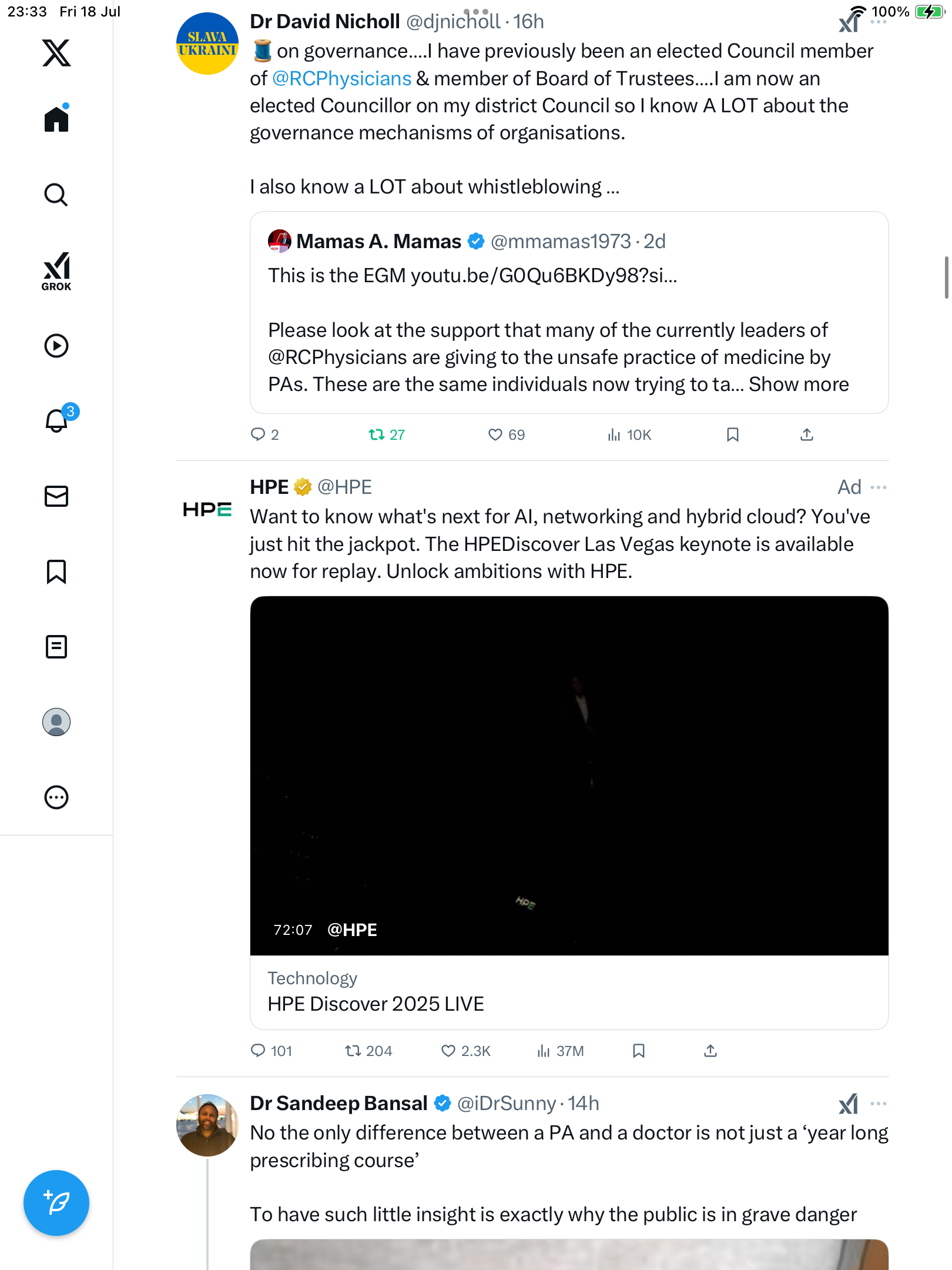This screenshot has height=1270, width=952.
Task: Open the Video play tab in sidebar
Action: pos(56,346)
